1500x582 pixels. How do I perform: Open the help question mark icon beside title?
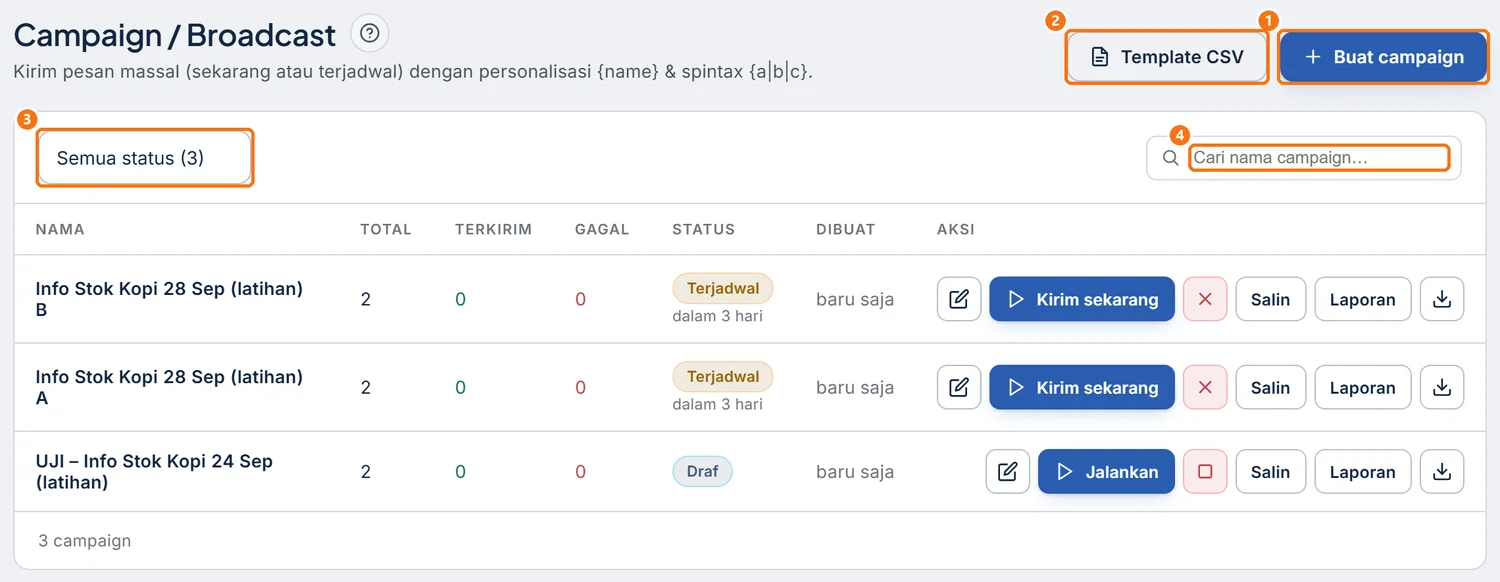369,34
